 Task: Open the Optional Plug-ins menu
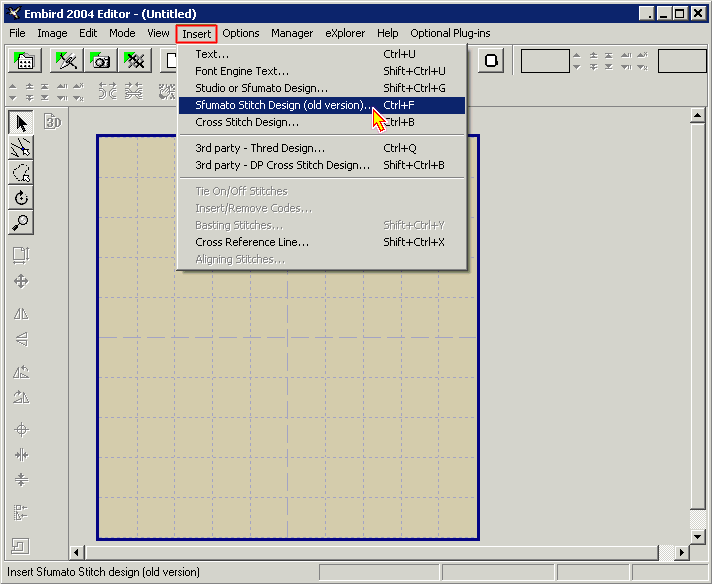click(x=450, y=33)
